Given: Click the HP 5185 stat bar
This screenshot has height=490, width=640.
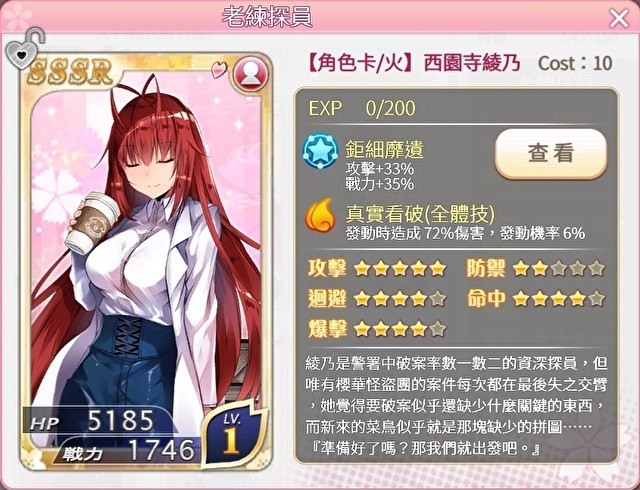Looking at the screenshot, I should point(98,421).
